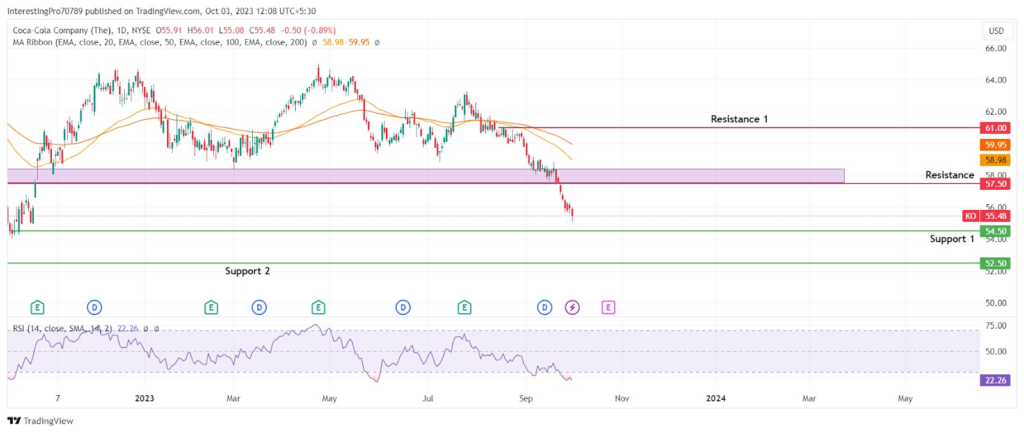Select the Support 1 text label
The height and width of the screenshot is (433, 1024).
point(952,239)
